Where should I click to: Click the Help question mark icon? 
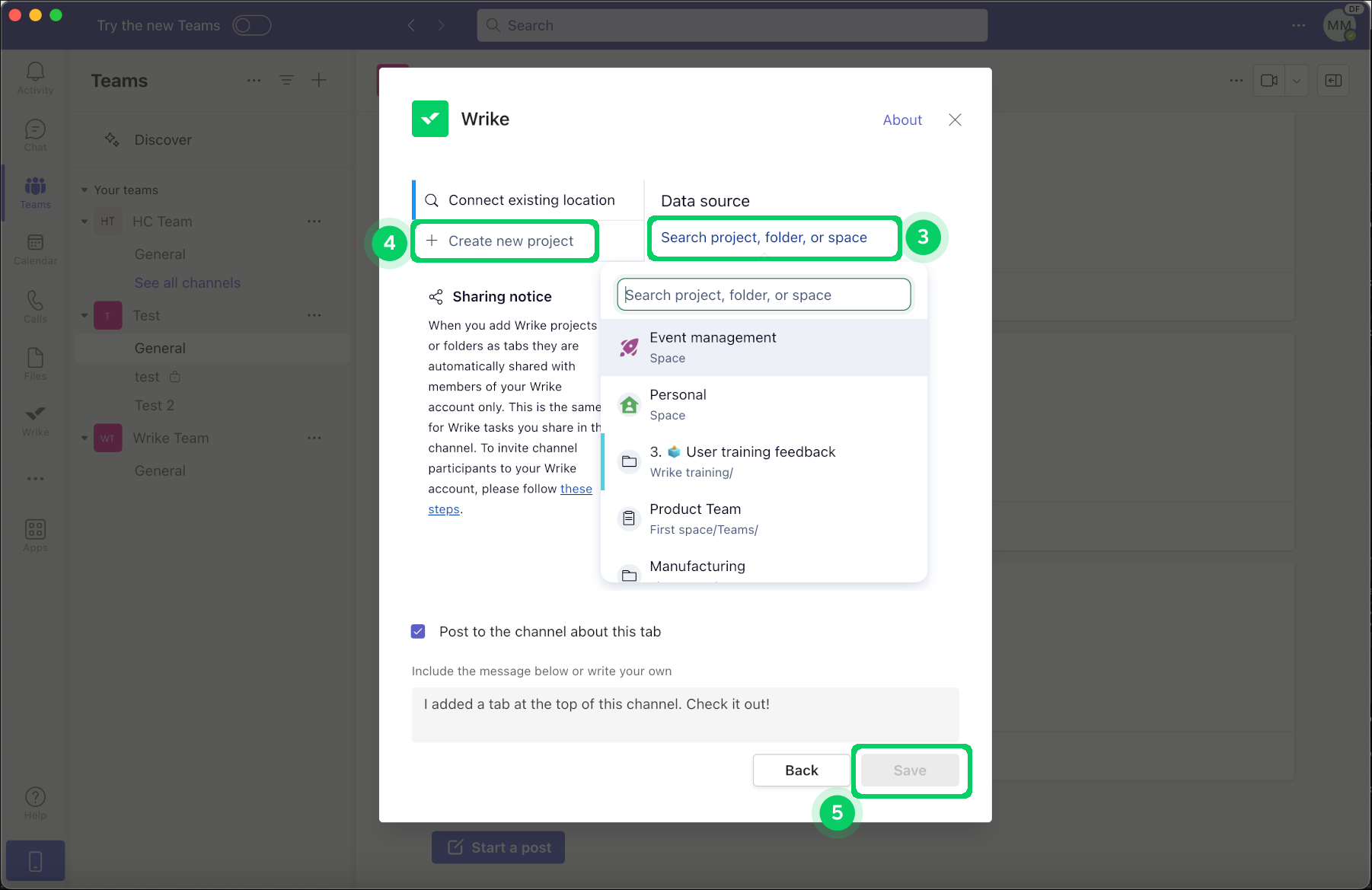(35, 802)
